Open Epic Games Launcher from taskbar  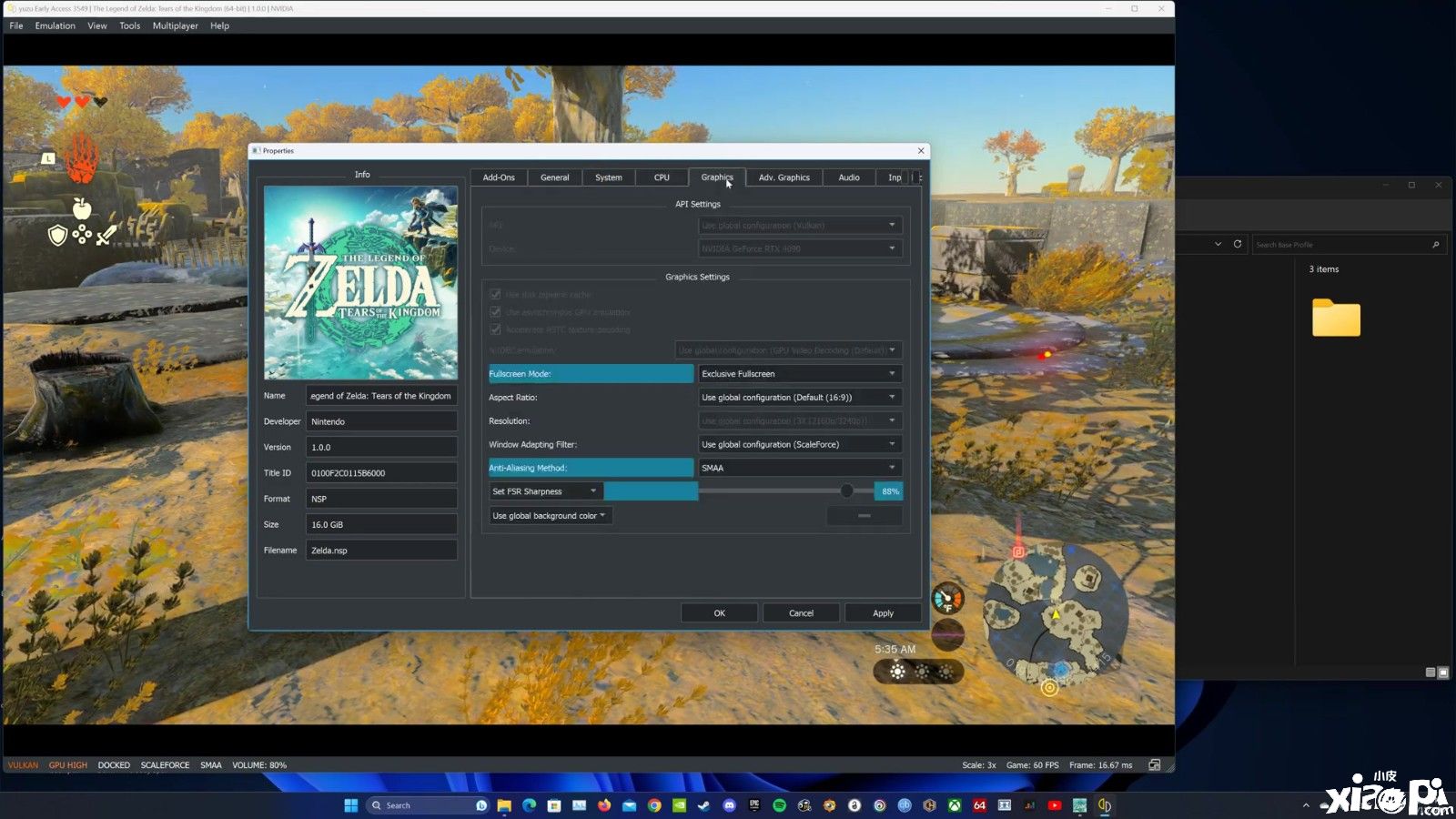click(x=754, y=805)
